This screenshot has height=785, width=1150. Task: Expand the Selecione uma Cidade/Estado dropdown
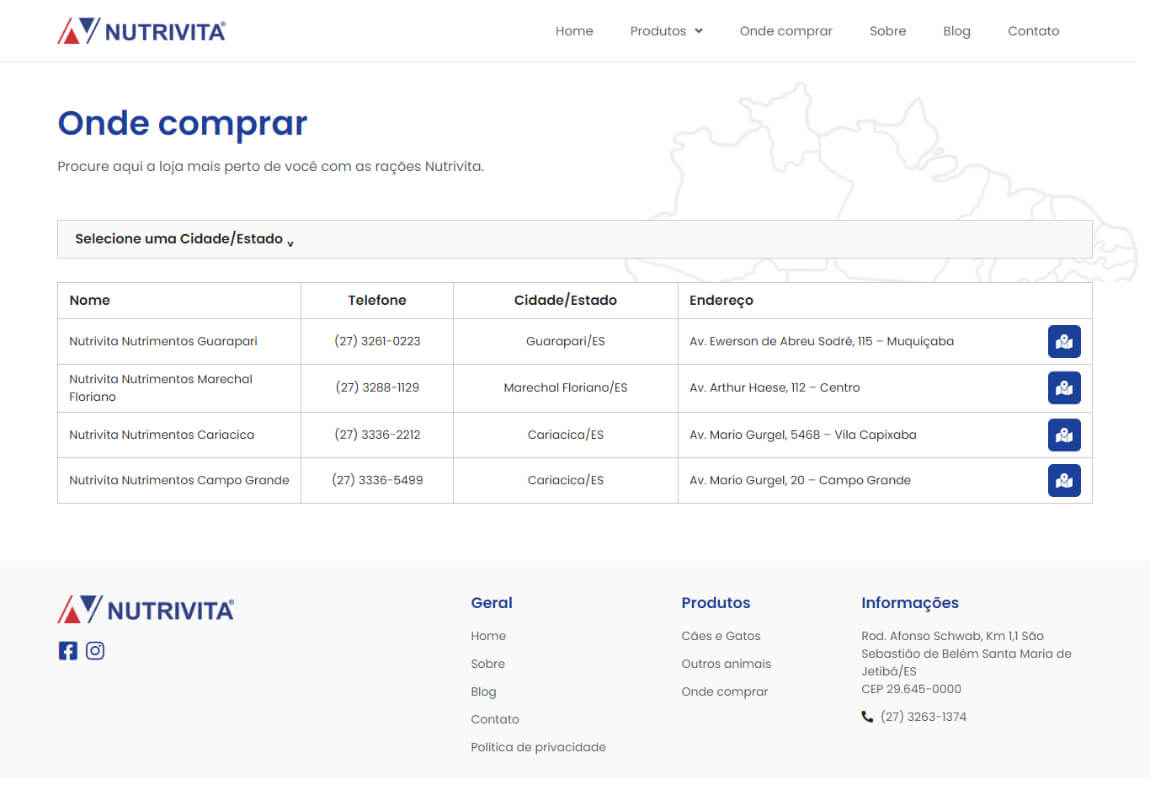coord(184,240)
